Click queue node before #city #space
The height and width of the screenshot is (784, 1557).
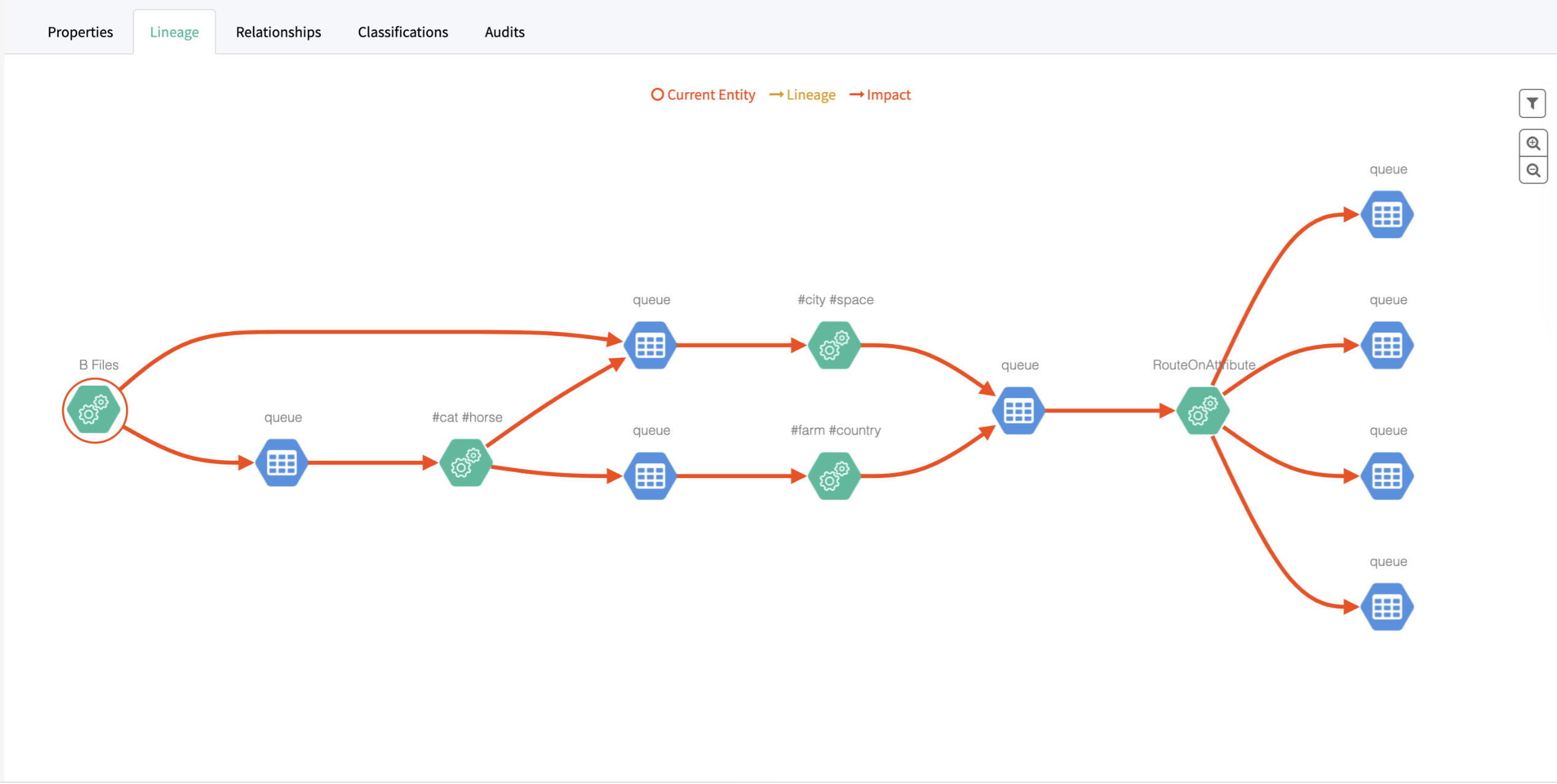pyautogui.click(x=650, y=345)
